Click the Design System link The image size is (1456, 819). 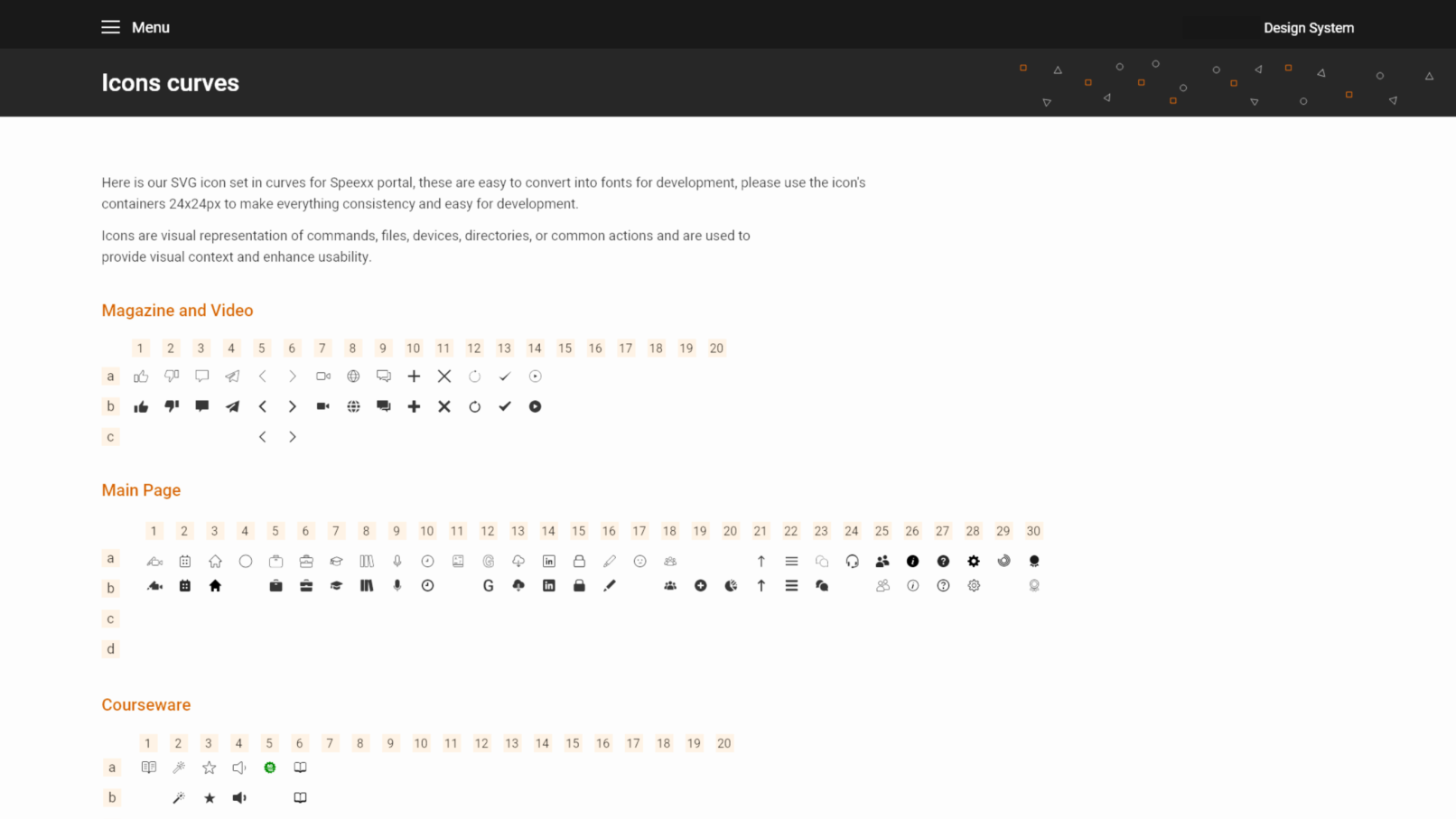tap(1308, 28)
